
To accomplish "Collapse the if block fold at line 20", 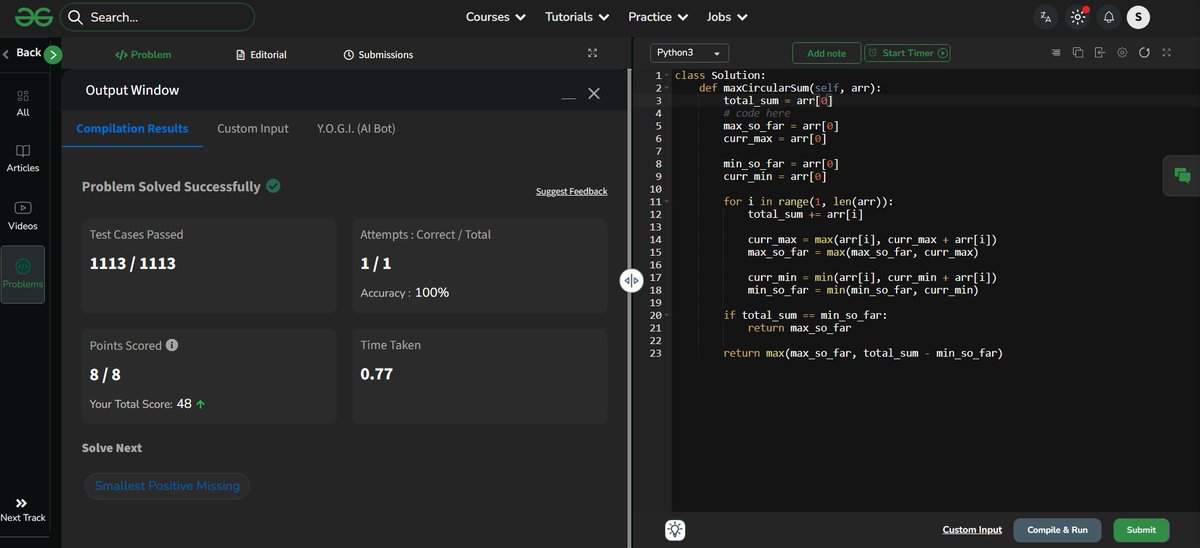I will 667,315.
